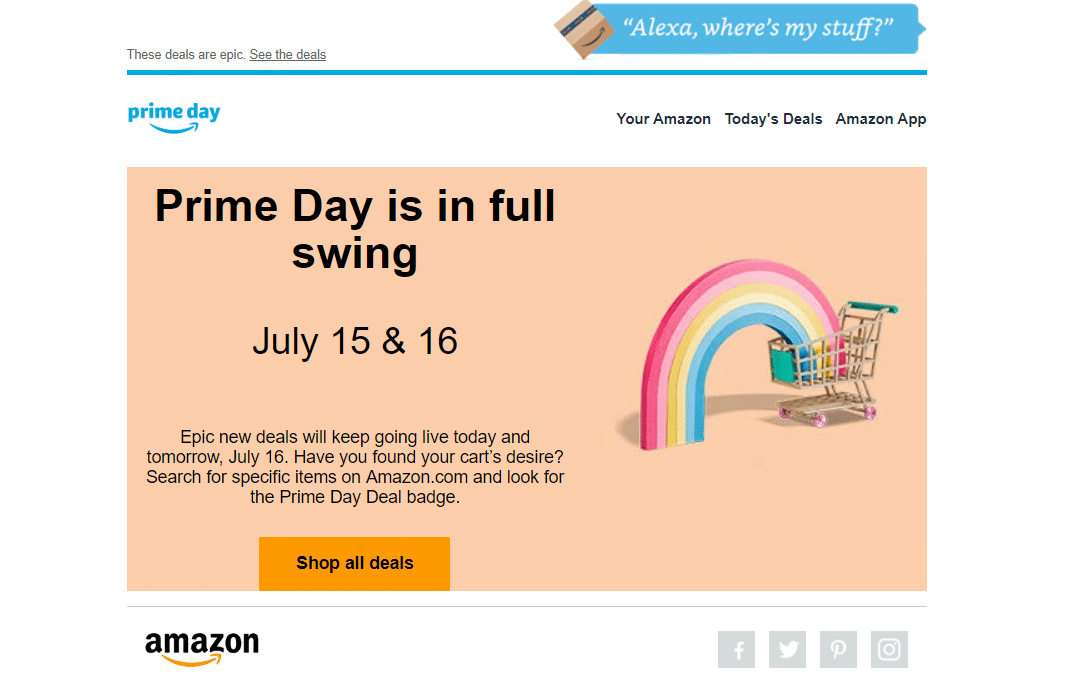The height and width of the screenshot is (689, 1081).
Task: Click the Shop all deals button
Action: pos(354,563)
